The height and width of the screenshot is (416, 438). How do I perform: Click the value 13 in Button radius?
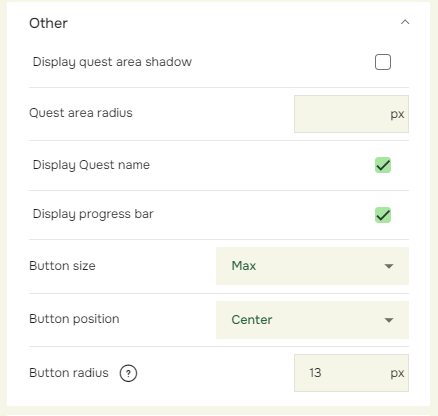pyautogui.click(x=315, y=373)
